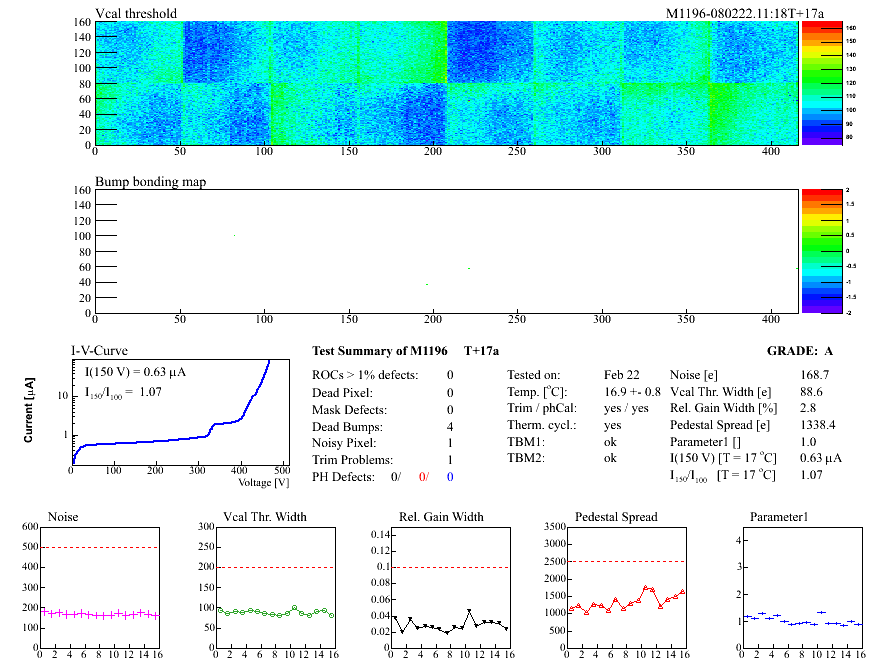This screenshot has height=672, width=896.
Task: Click the "yes / yes" Trim / phCal value
Action: [626, 408]
